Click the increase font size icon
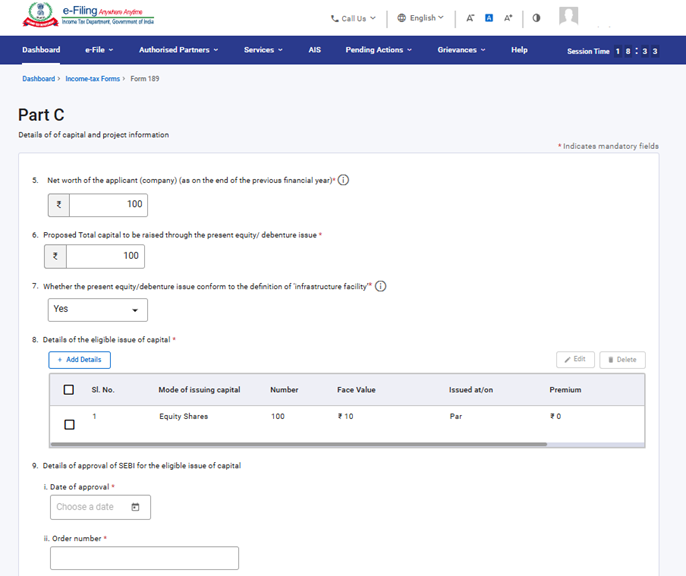The image size is (686, 576). tap(508, 18)
